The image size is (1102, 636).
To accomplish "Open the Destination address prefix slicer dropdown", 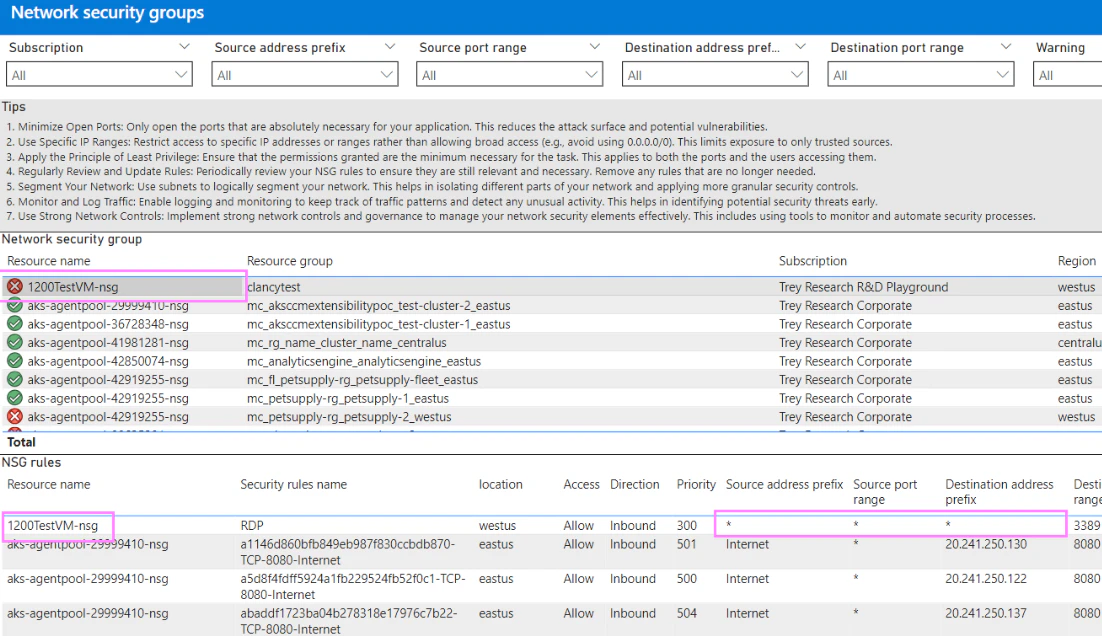I will (x=715, y=74).
